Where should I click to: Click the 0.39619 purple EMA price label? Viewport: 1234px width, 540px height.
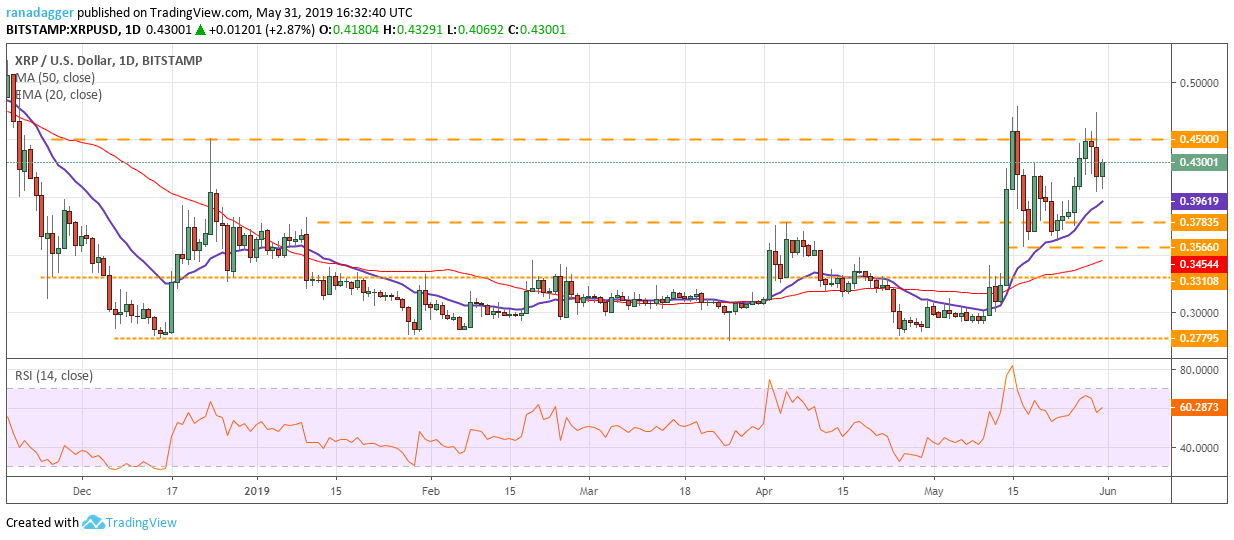click(x=1200, y=201)
